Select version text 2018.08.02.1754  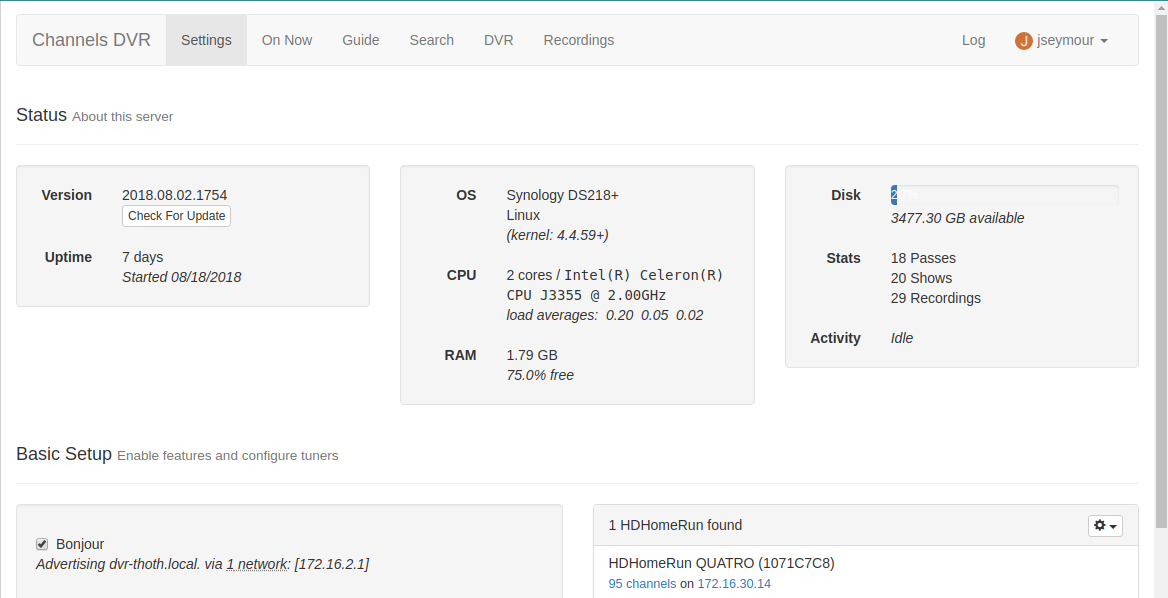[x=174, y=195]
